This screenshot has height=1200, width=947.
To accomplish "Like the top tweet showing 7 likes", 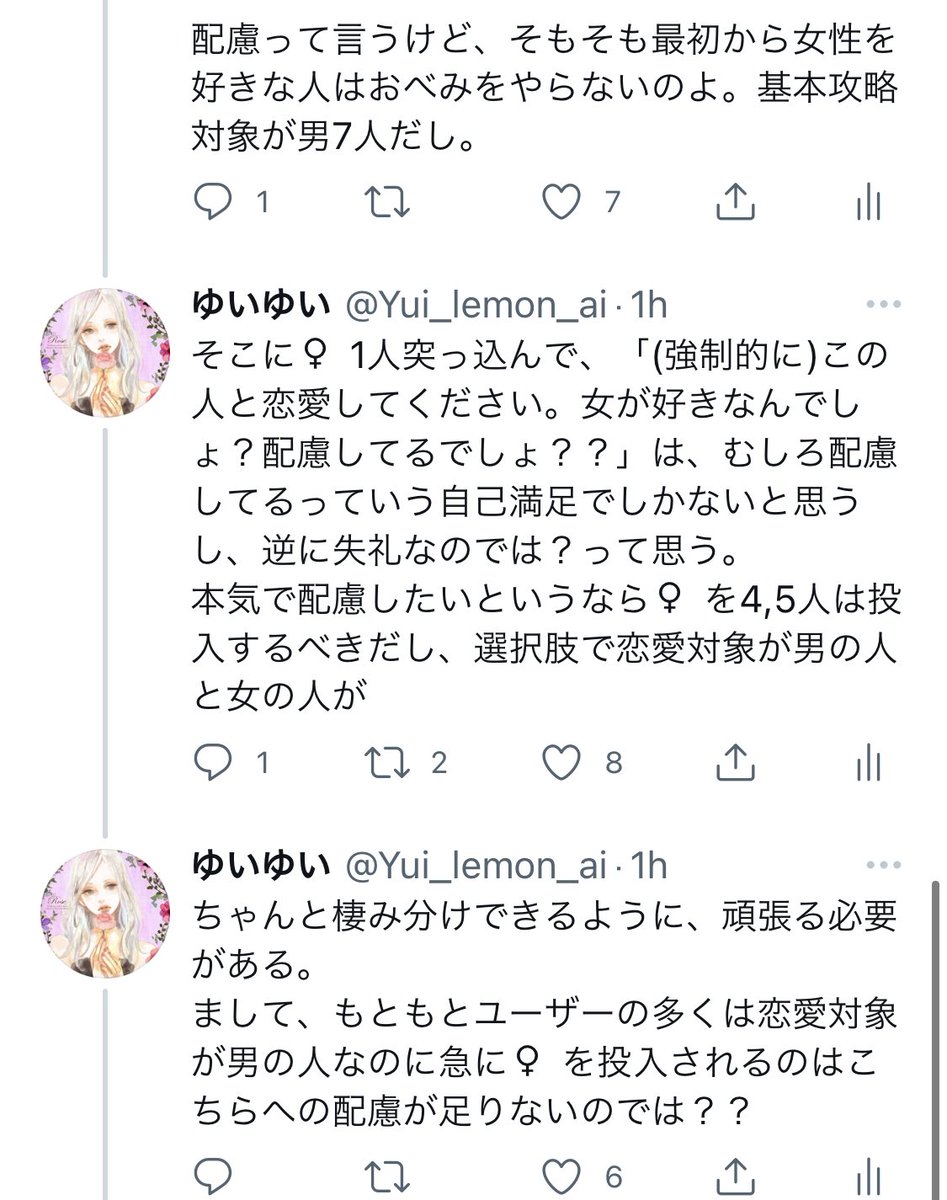I will tap(562, 203).
